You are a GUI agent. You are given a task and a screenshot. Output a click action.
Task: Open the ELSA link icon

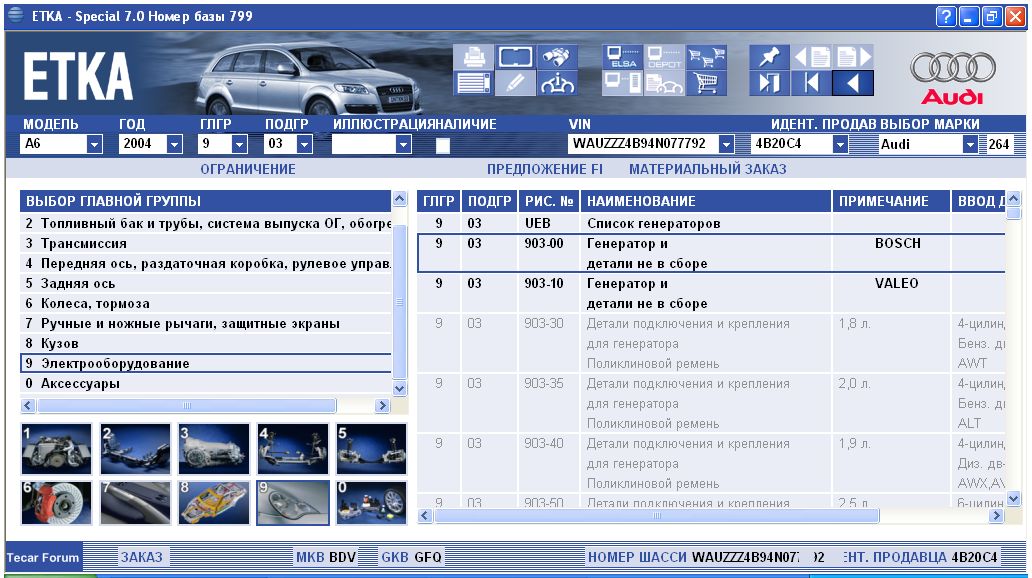[x=622, y=57]
